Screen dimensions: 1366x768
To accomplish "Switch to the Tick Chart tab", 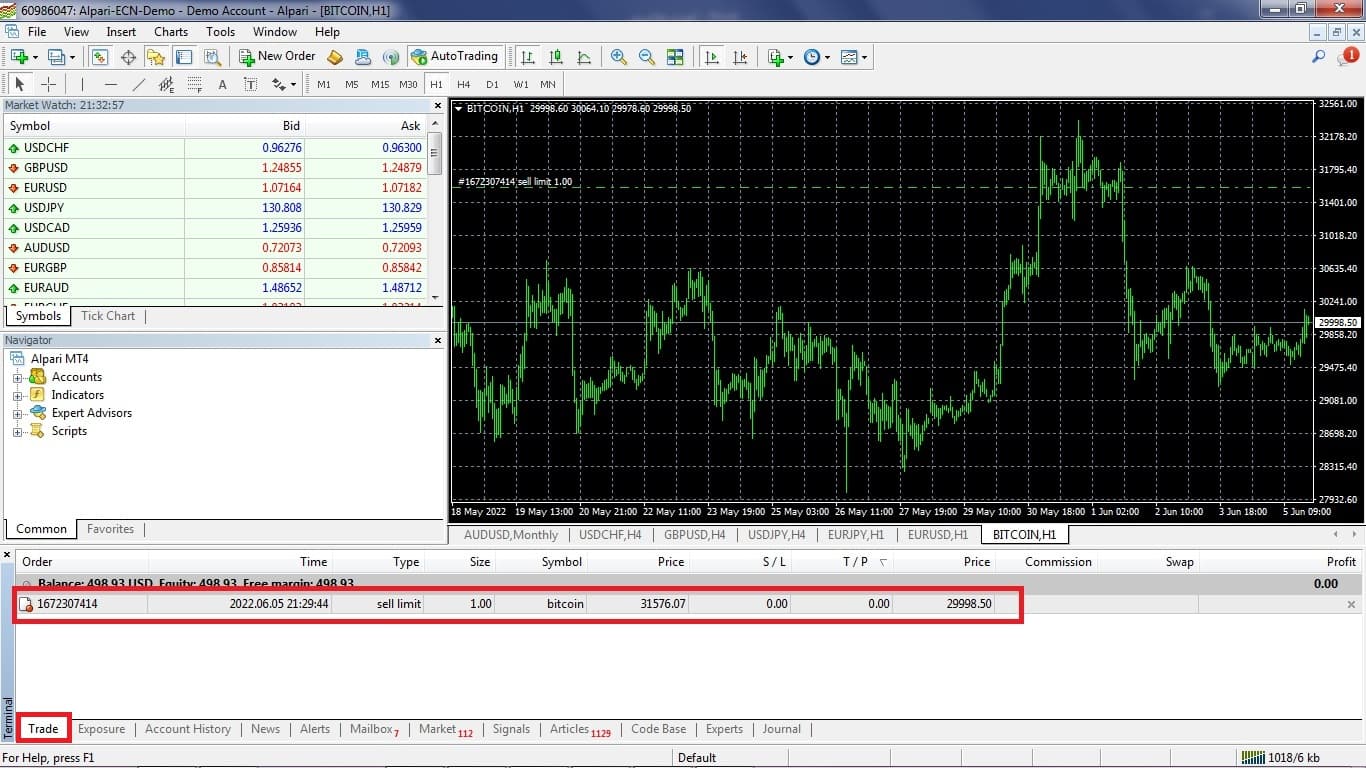I will point(108,316).
